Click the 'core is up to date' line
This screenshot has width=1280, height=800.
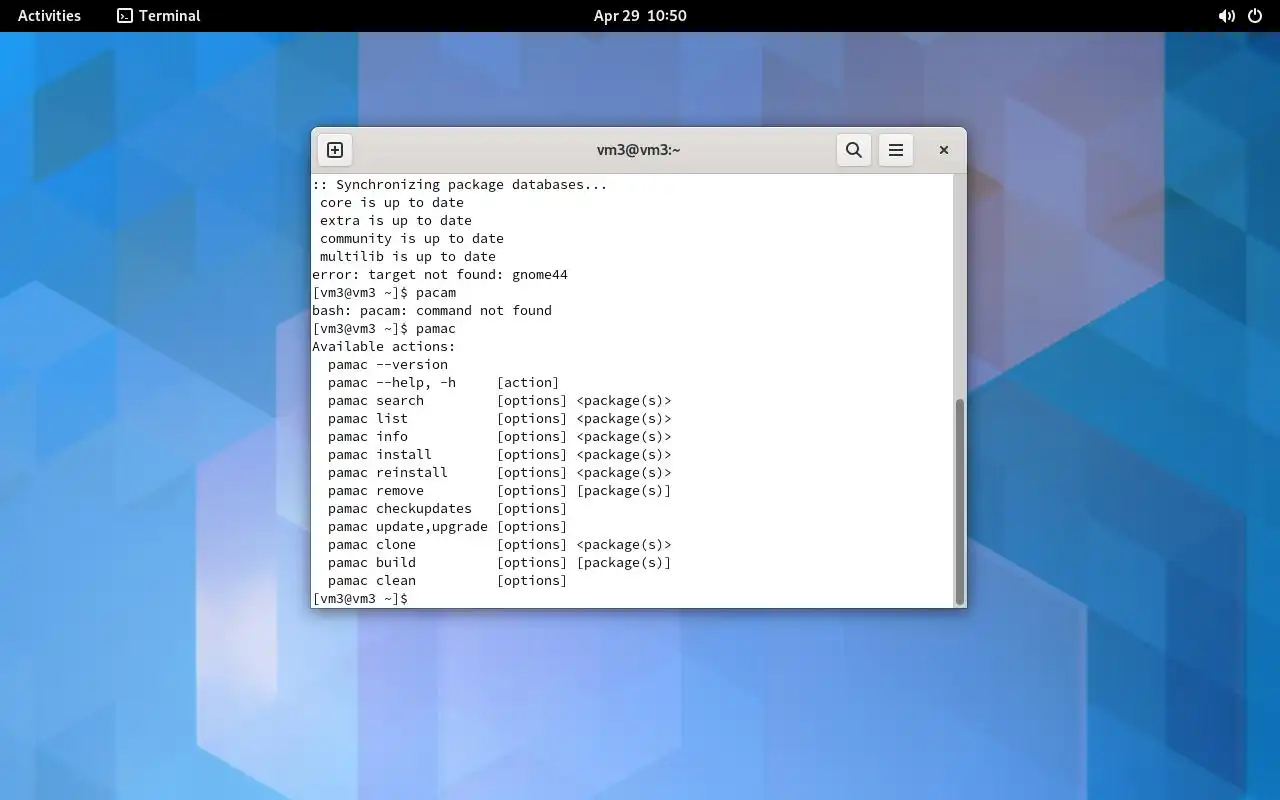click(392, 203)
